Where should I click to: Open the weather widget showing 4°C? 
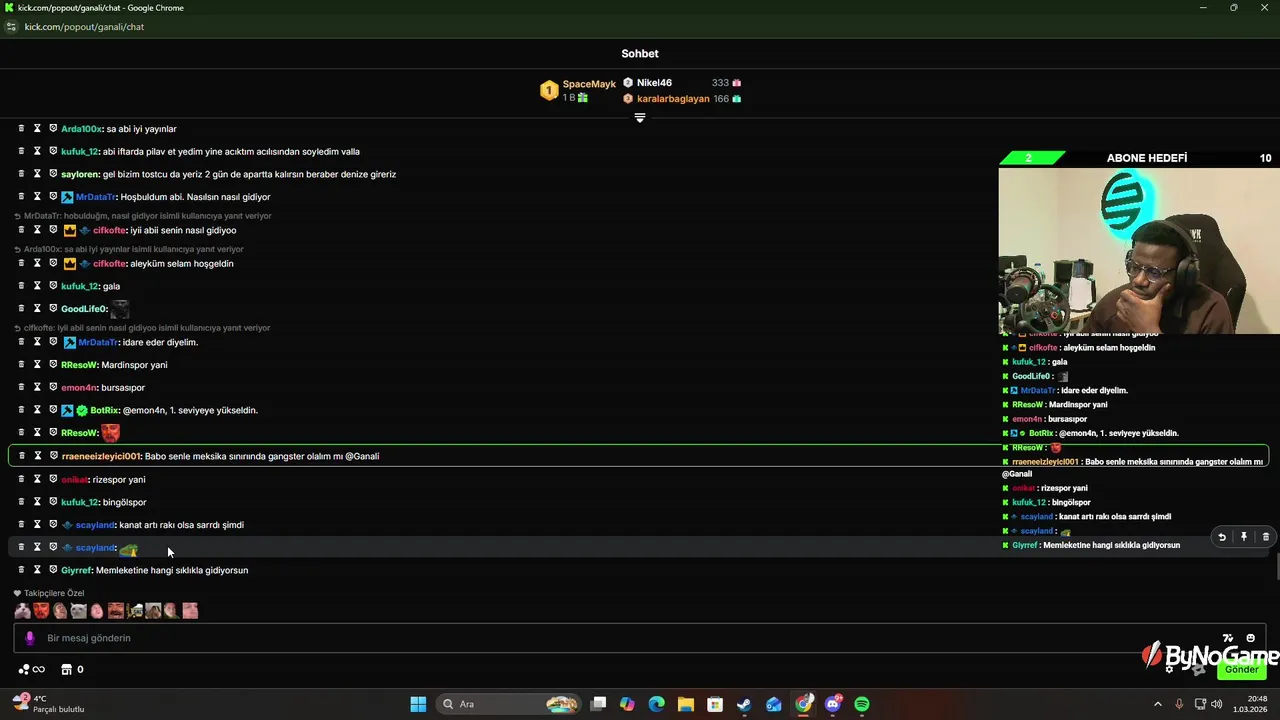(x=47, y=704)
